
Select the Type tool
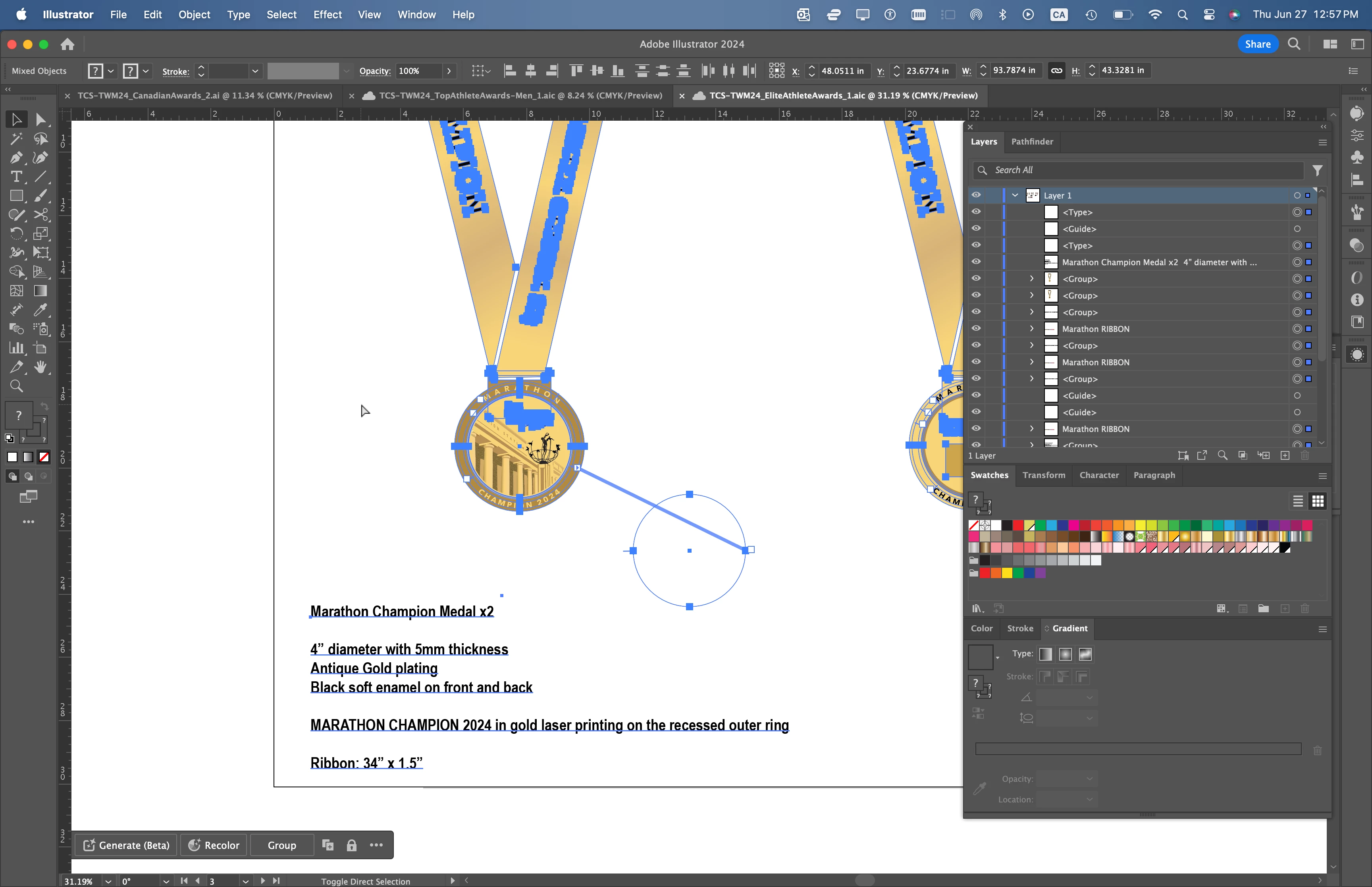[x=16, y=176]
